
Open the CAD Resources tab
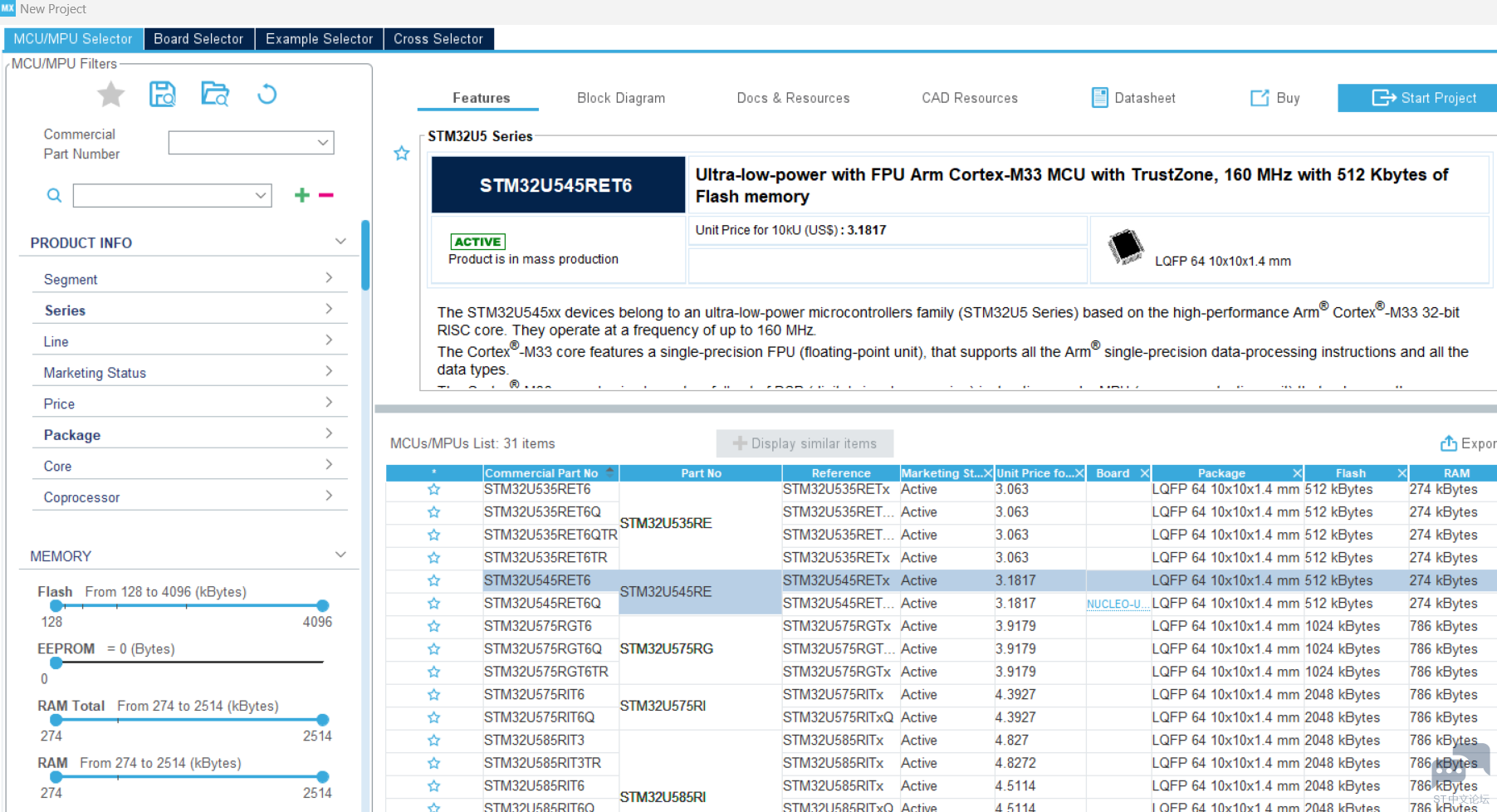tap(969, 98)
